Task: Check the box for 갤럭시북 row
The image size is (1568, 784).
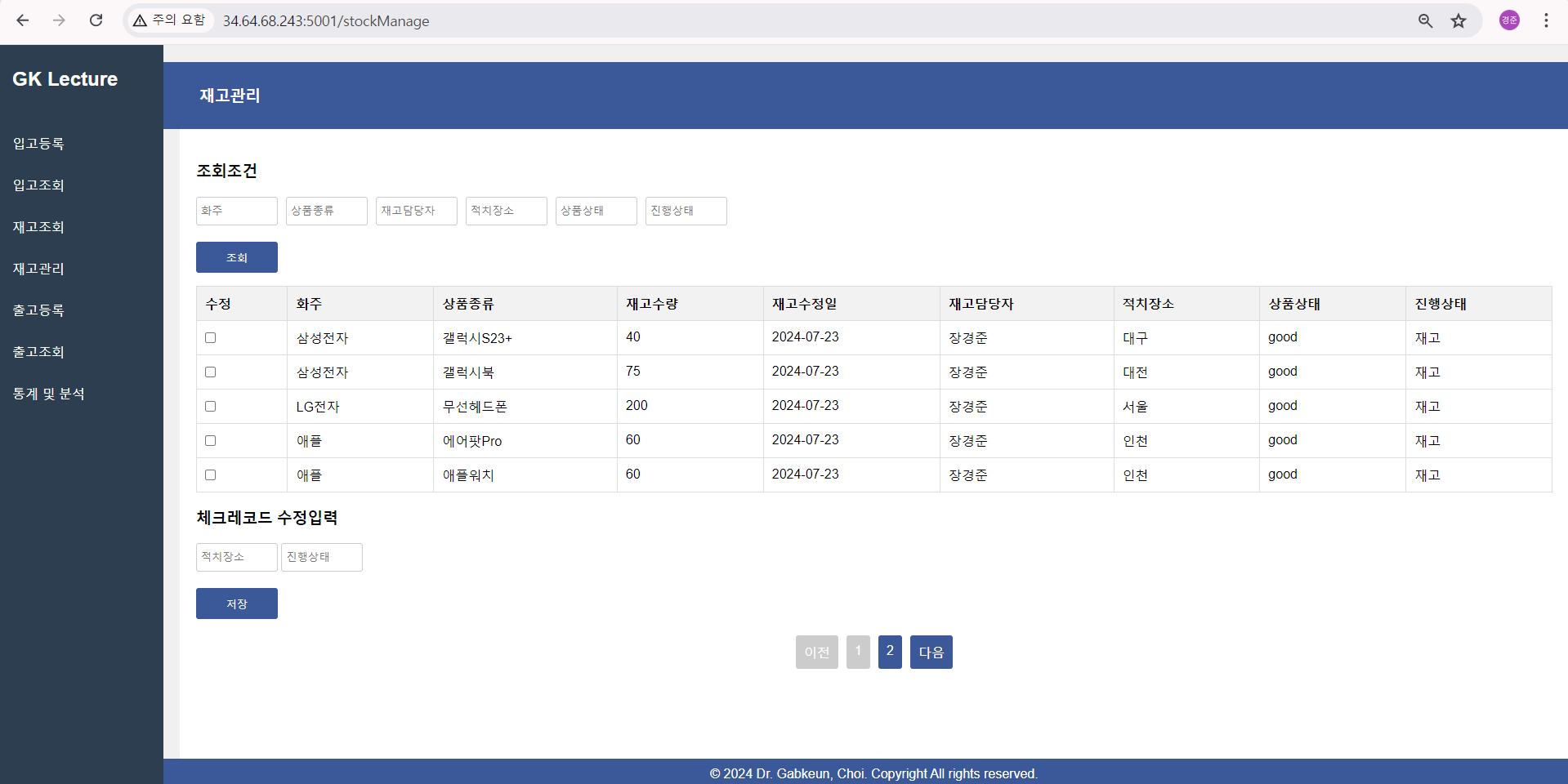Action: coord(210,372)
